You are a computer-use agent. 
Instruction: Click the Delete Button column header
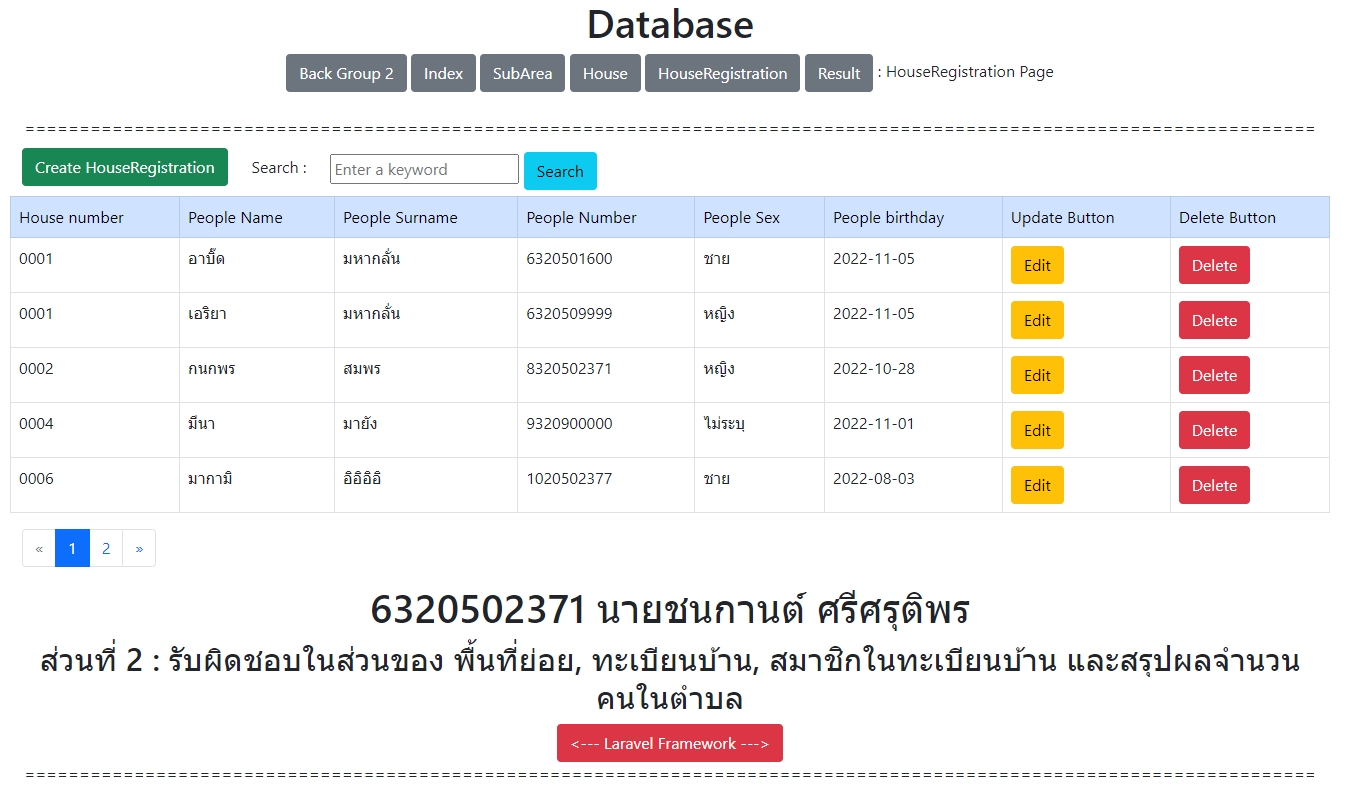click(1250, 217)
